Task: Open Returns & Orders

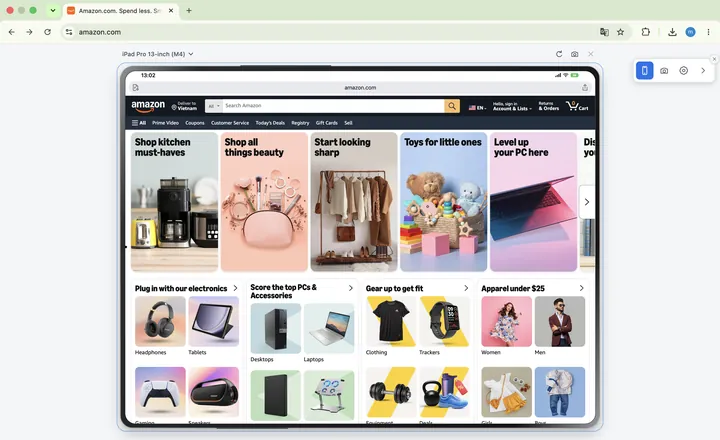Action: click(549, 106)
